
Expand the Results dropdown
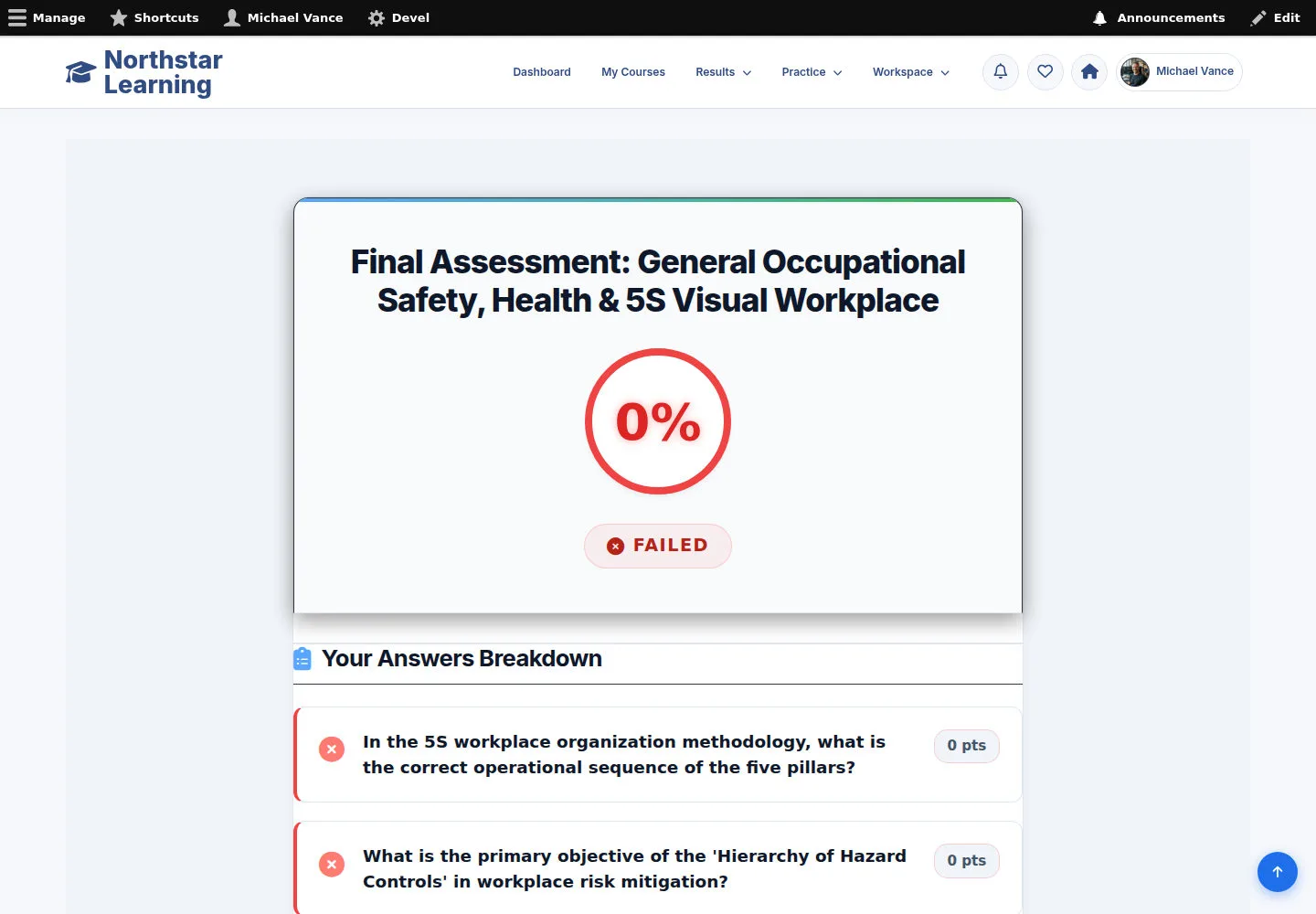point(723,72)
